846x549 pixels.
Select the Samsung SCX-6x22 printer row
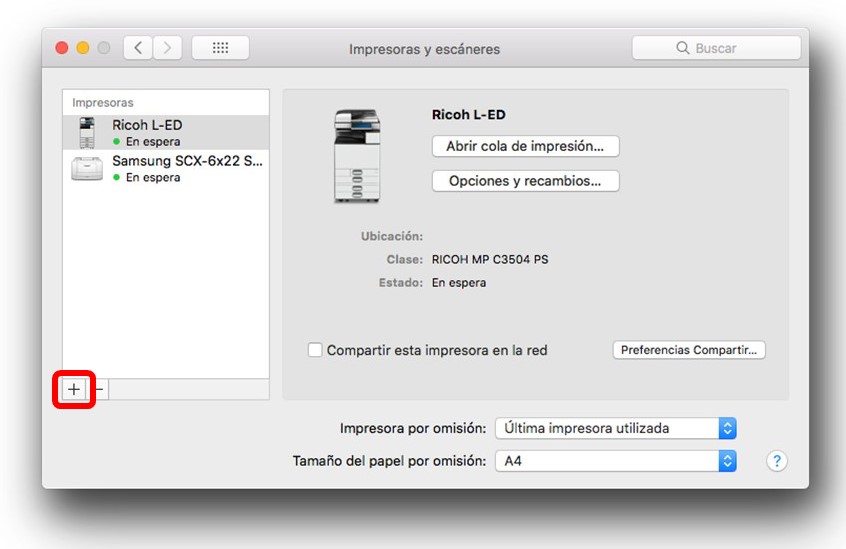pos(166,168)
